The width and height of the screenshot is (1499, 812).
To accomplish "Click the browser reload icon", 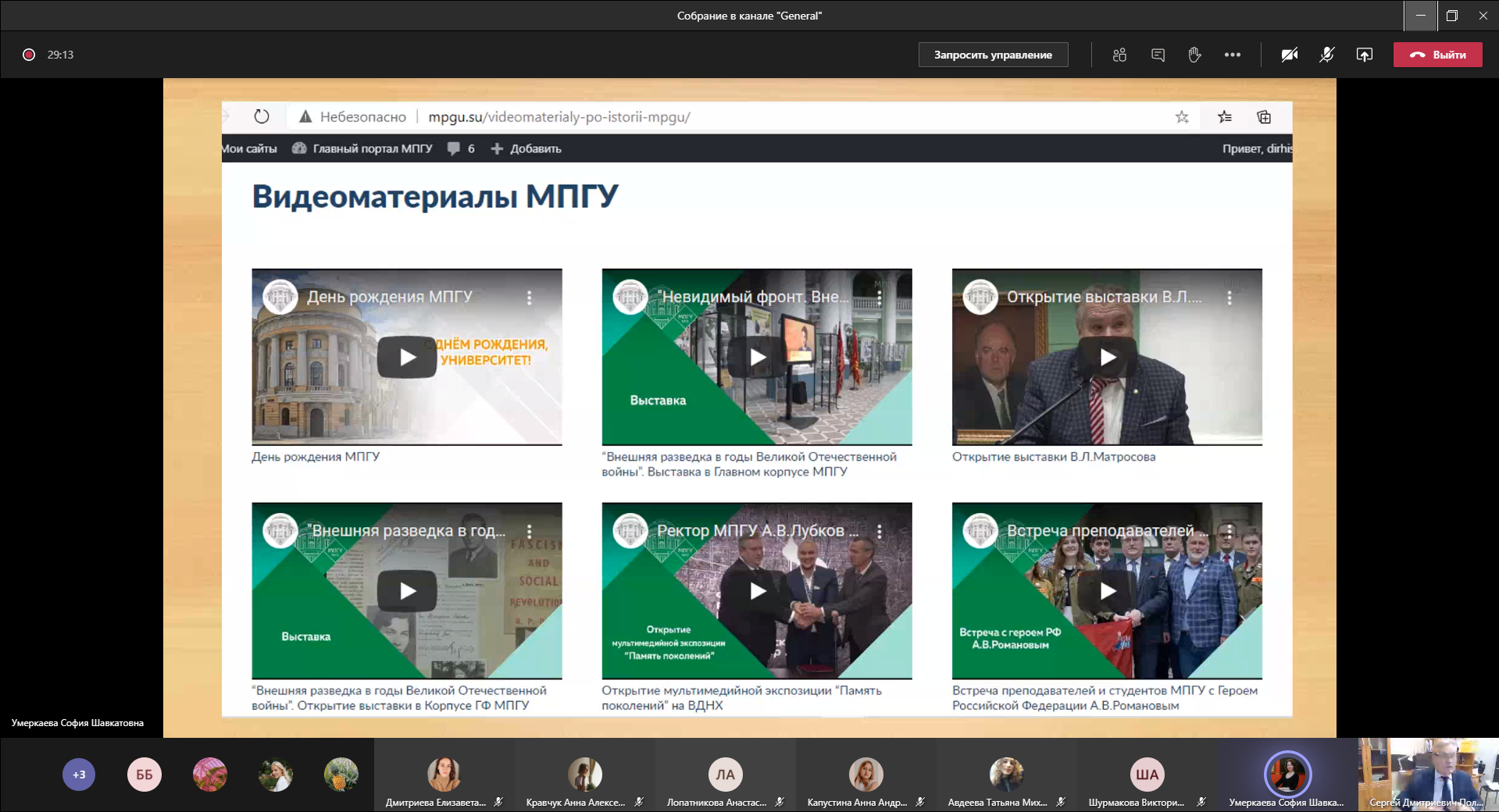I will (x=262, y=117).
